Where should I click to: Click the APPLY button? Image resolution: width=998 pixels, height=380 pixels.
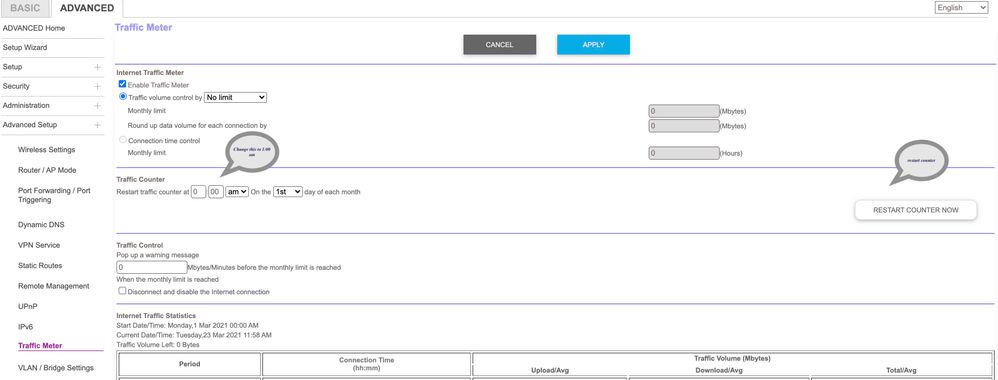click(x=593, y=45)
